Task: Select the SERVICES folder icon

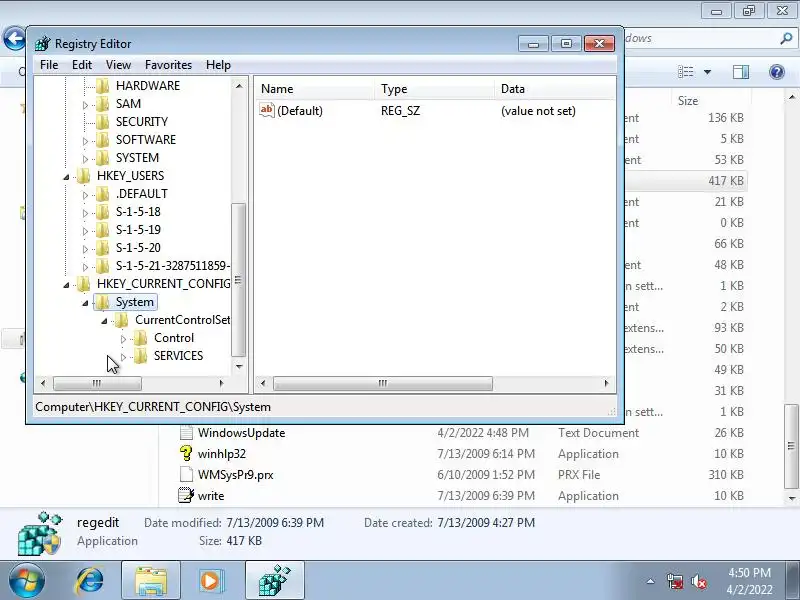Action: pyautogui.click(x=140, y=355)
